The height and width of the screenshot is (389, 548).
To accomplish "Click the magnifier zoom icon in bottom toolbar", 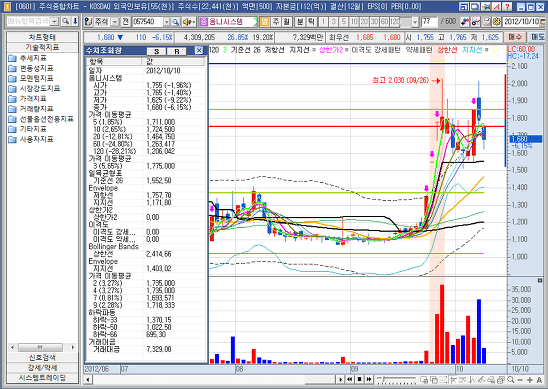I will [x=511, y=380].
